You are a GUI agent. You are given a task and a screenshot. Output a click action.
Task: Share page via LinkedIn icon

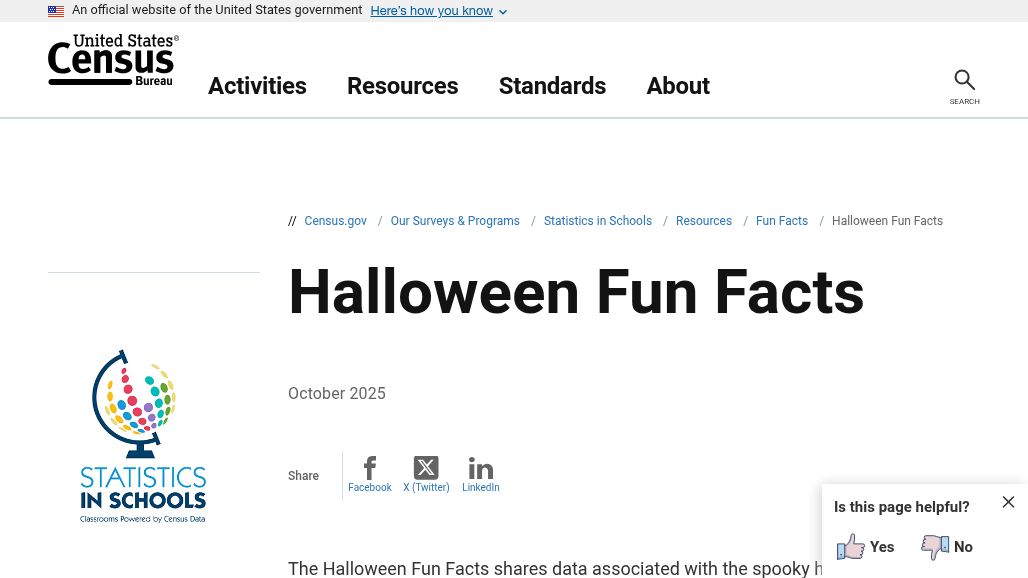480,469
